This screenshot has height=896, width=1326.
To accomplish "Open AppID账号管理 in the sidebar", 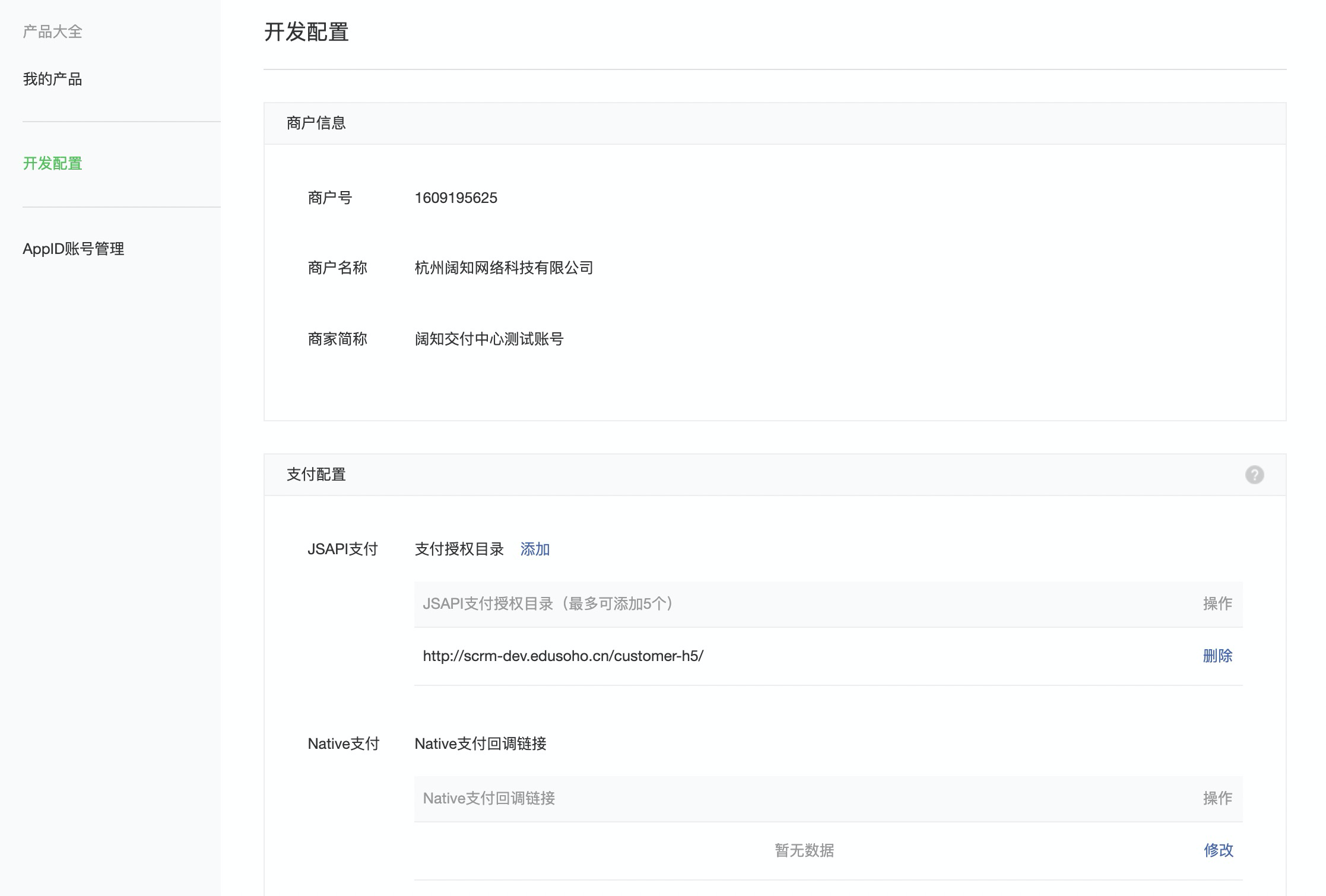I will (x=74, y=249).
